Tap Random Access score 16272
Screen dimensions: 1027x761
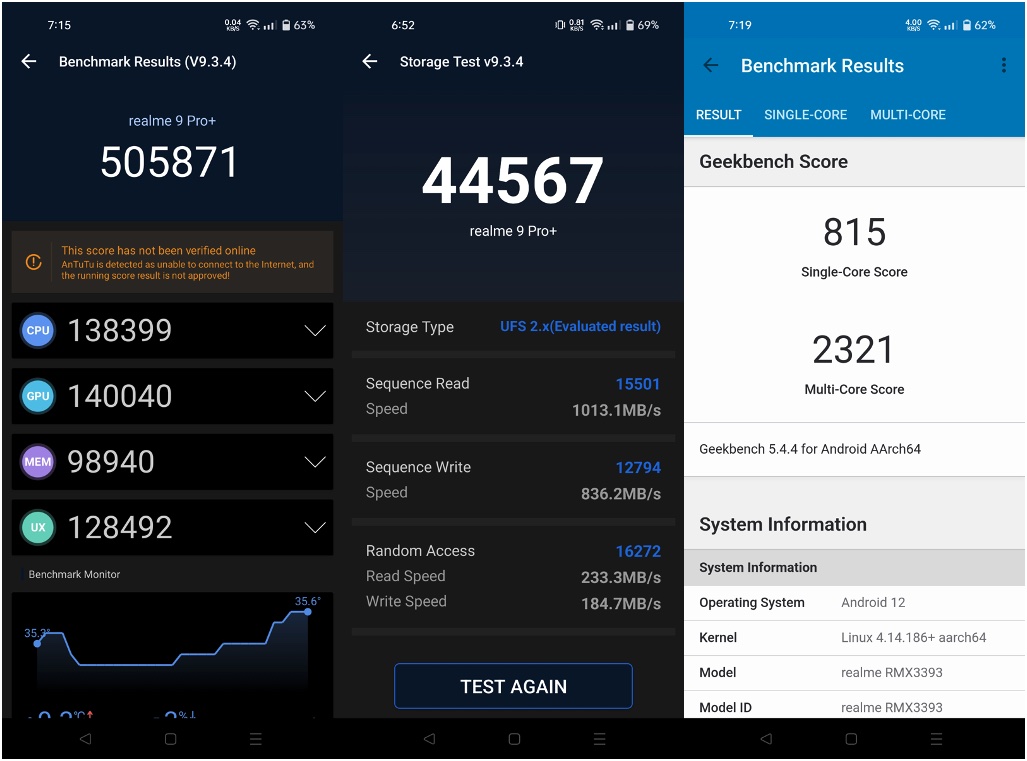click(638, 551)
